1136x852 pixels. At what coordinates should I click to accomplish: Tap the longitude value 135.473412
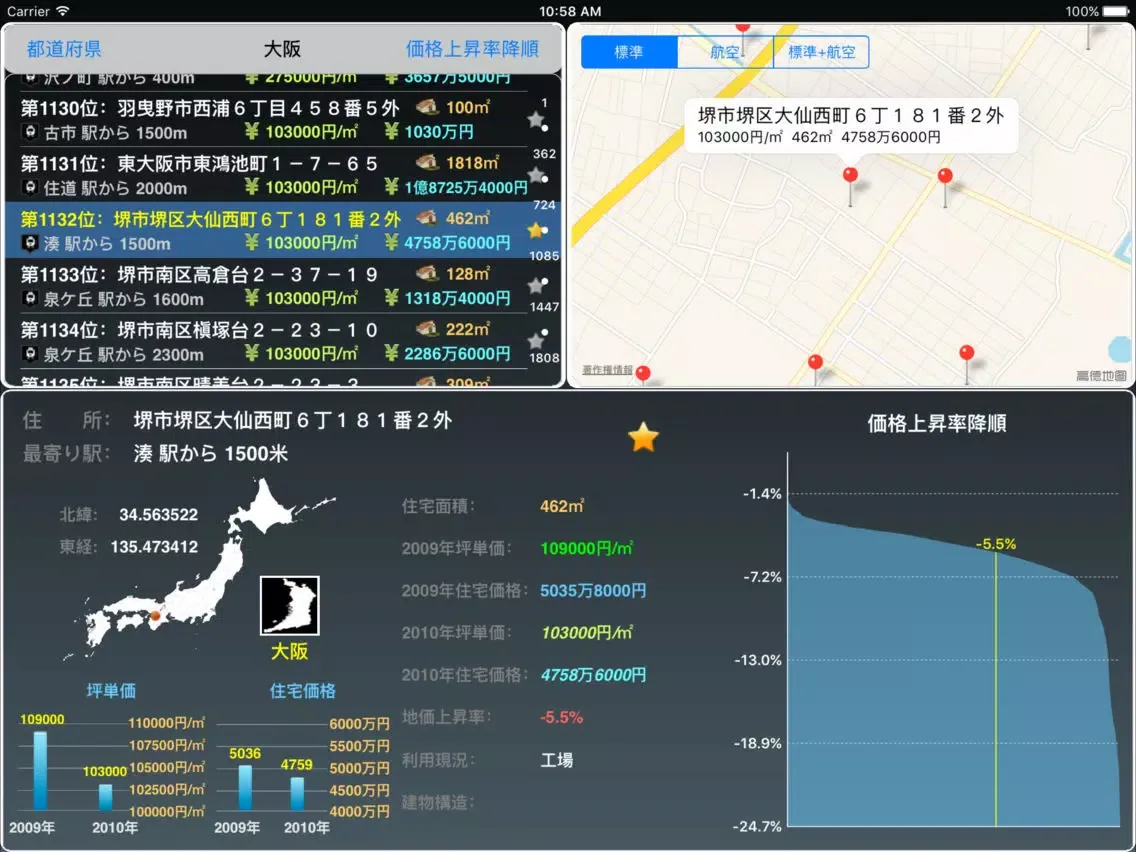[154, 547]
